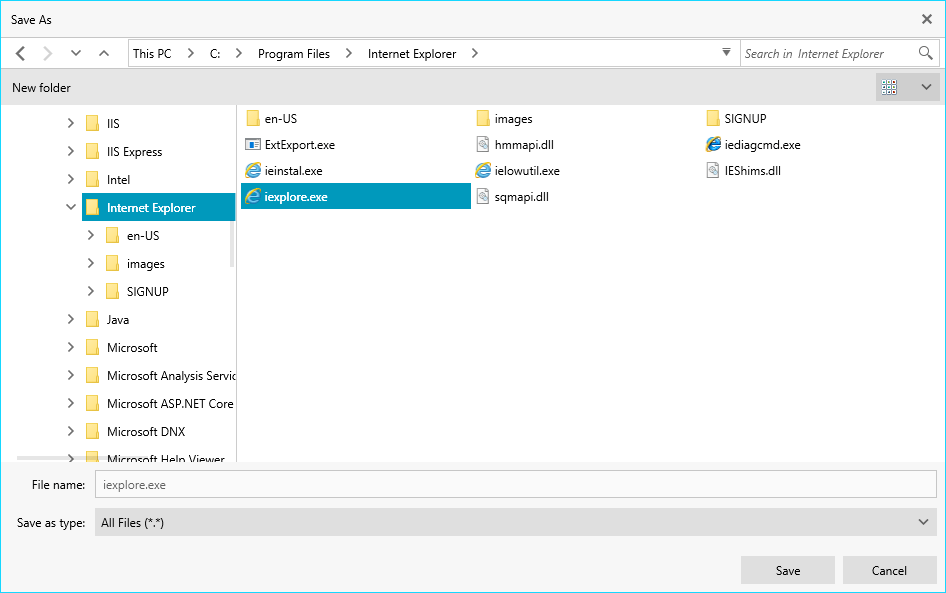946x593 pixels.
Task: Open the address bar history dropdown
Action: 726,52
